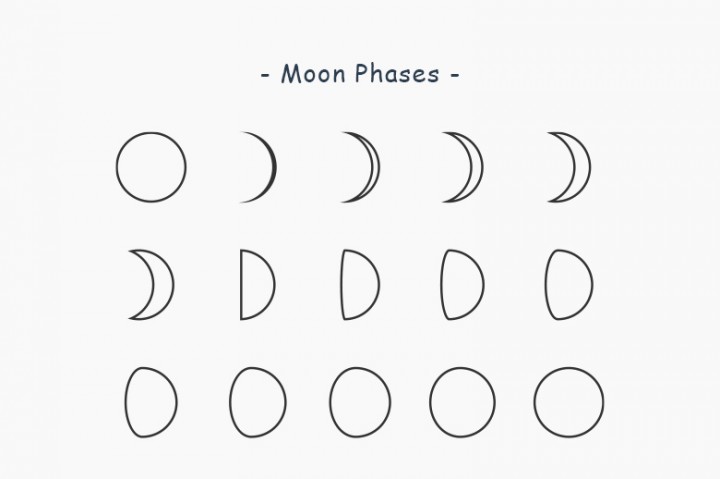The height and width of the screenshot is (479, 720).
Task: Select the last gibbous moon in middle row
Action: click(x=567, y=284)
